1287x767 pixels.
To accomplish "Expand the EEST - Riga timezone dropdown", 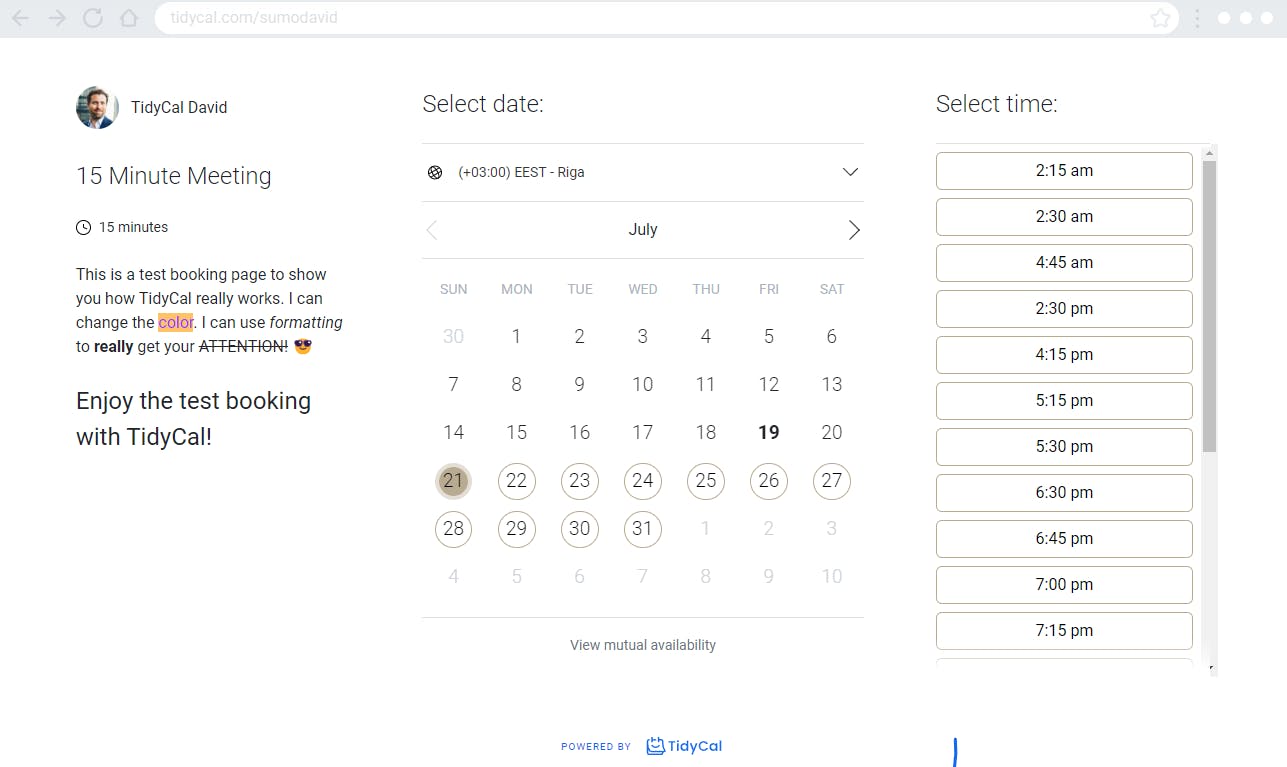I will pyautogui.click(x=850, y=172).
